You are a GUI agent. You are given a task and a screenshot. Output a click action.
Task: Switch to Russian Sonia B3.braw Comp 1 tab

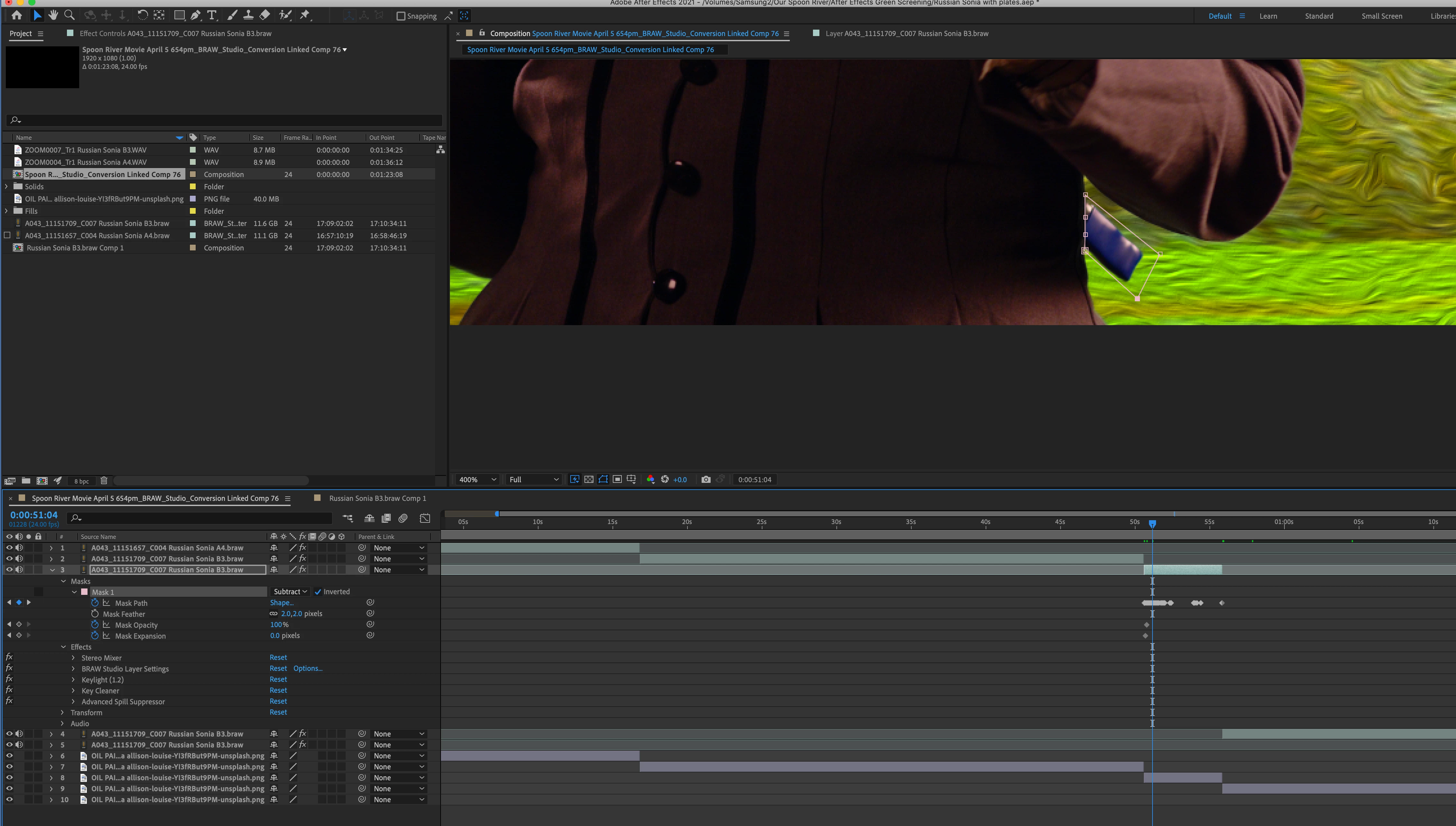(377, 498)
